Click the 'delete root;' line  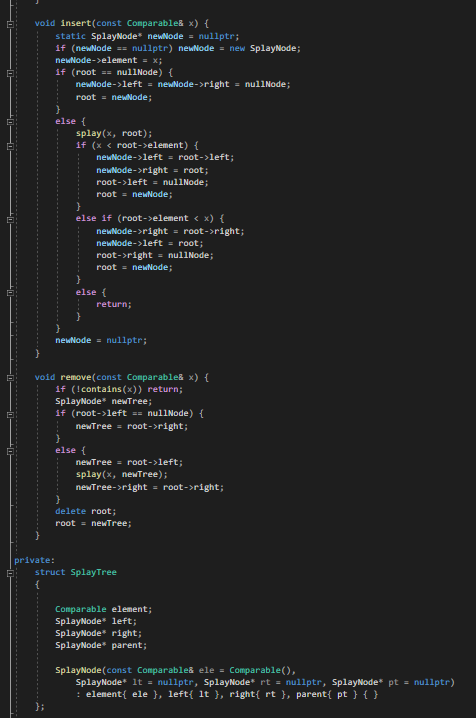pos(86,511)
